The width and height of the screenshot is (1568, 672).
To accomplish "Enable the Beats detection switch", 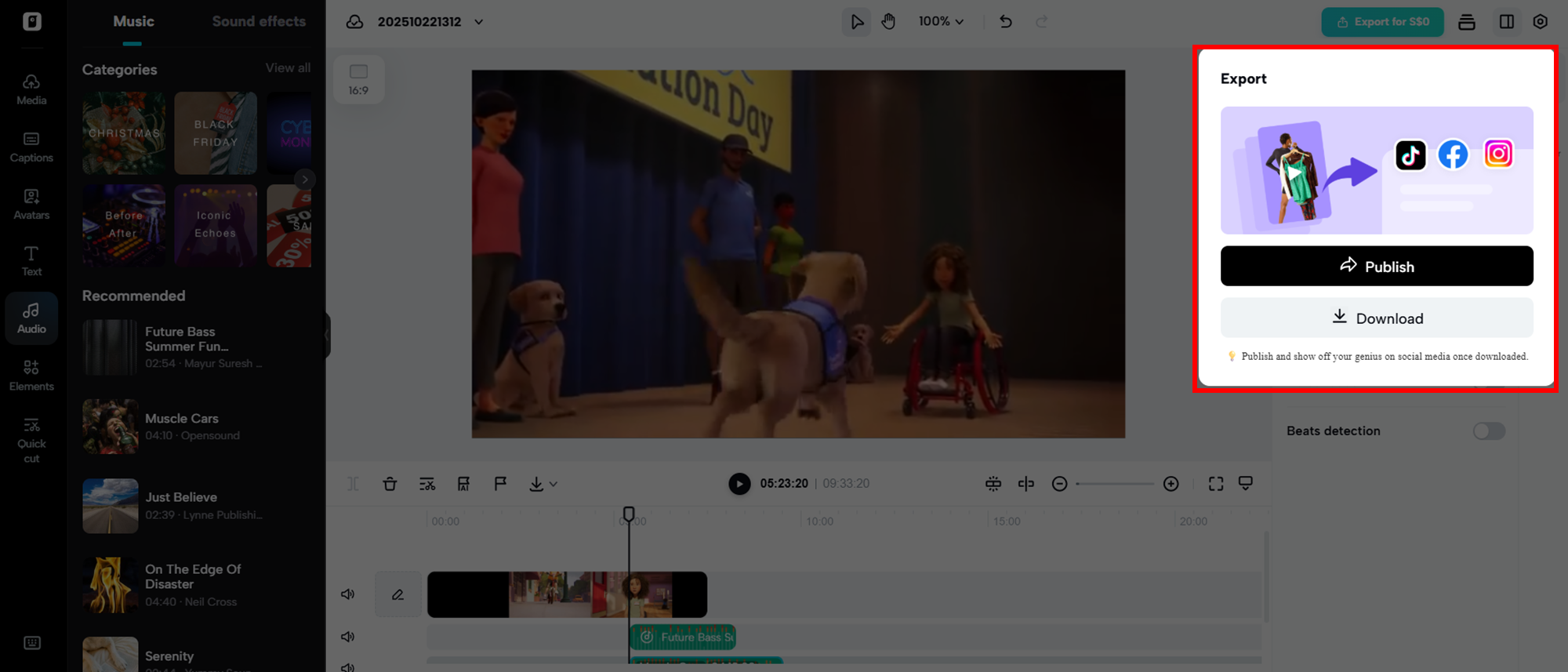I will click(x=1489, y=431).
